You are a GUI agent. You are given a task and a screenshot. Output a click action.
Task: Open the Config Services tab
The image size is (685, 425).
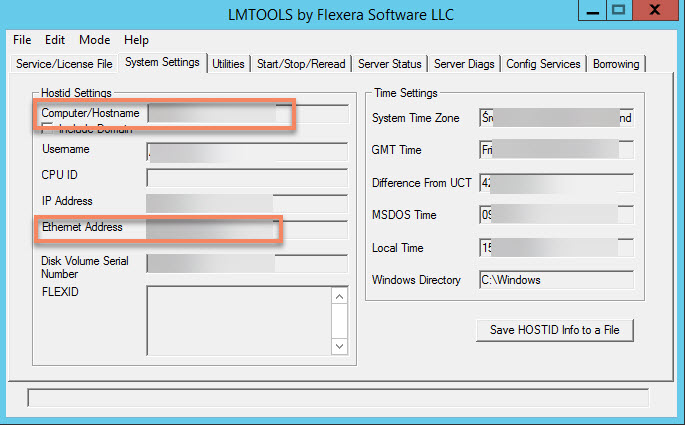(543, 64)
